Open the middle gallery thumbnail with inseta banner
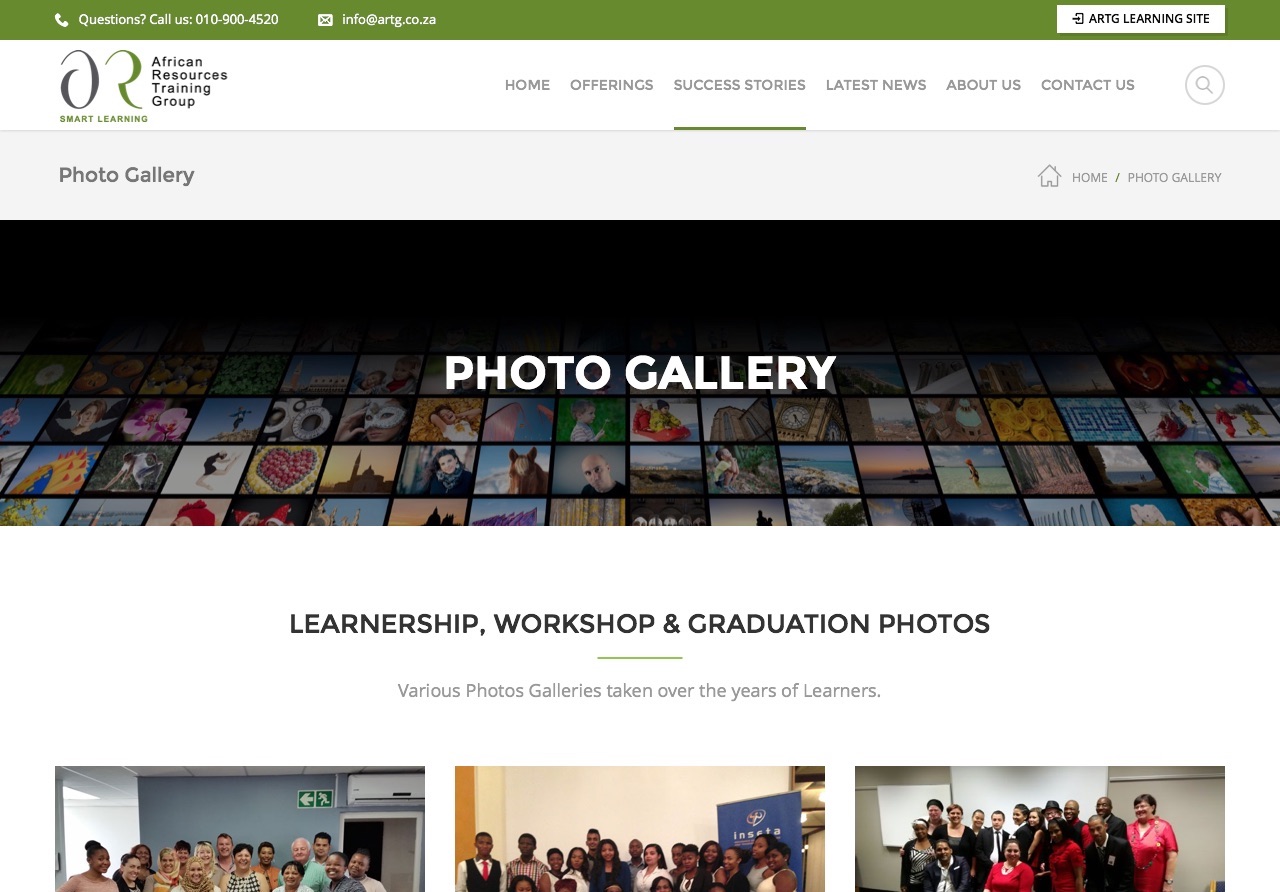 [640, 829]
